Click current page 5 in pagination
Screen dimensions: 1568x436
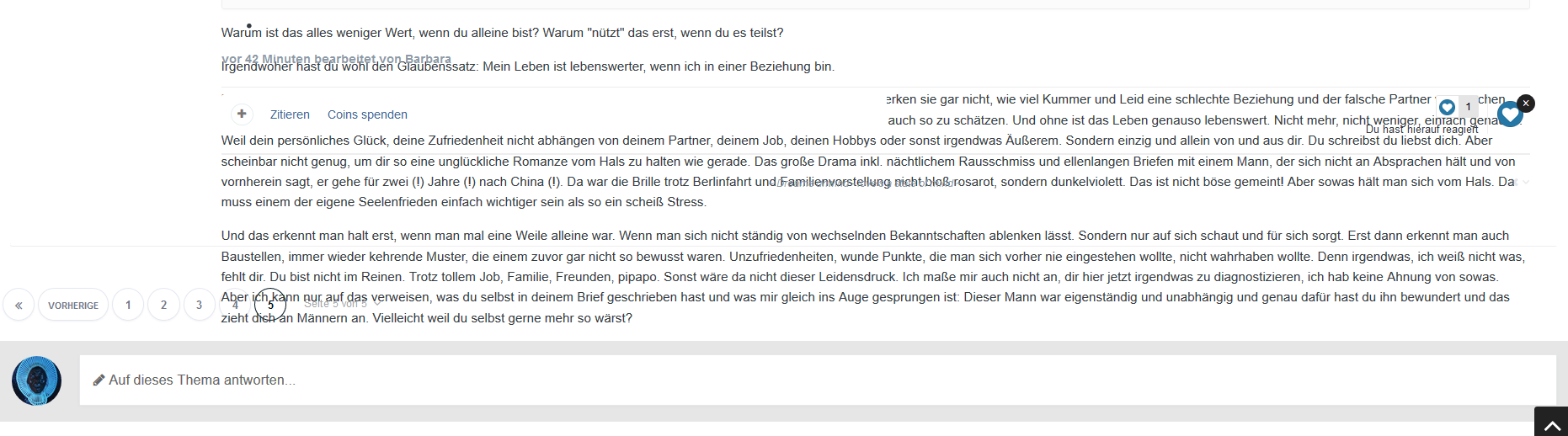click(x=270, y=305)
